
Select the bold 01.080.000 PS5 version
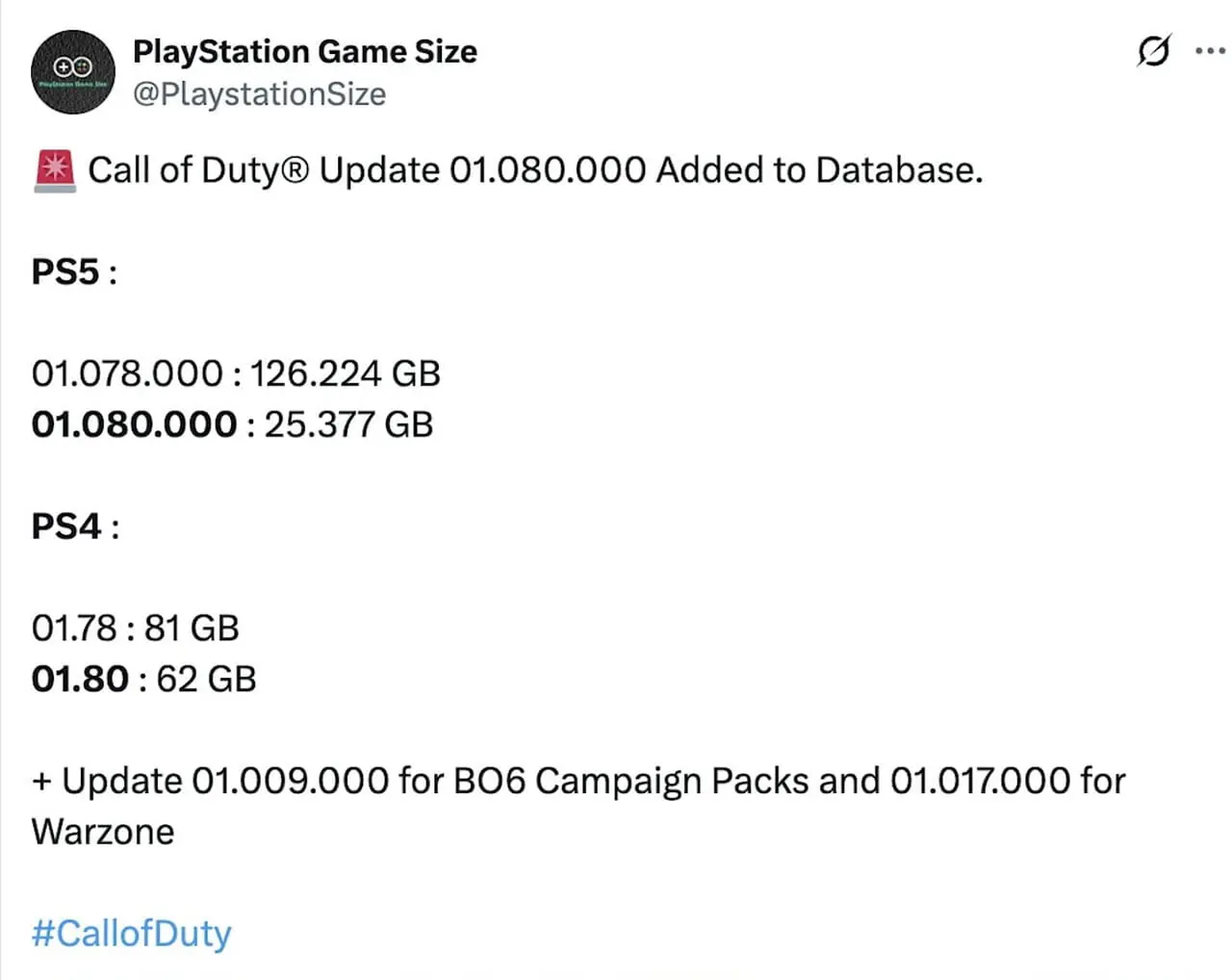click(x=134, y=425)
